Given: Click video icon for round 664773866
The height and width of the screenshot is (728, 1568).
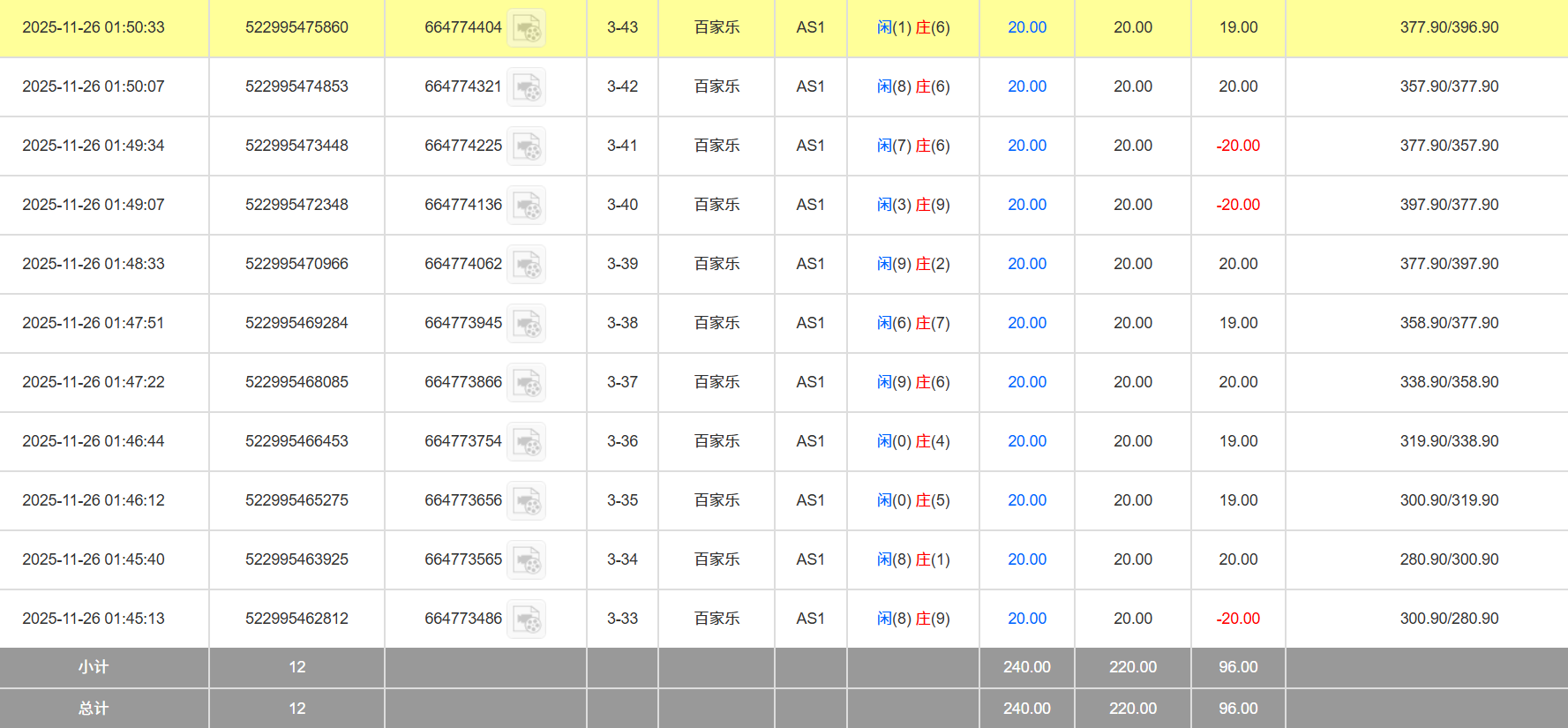Looking at the screenshot, I should click(527, 383).
